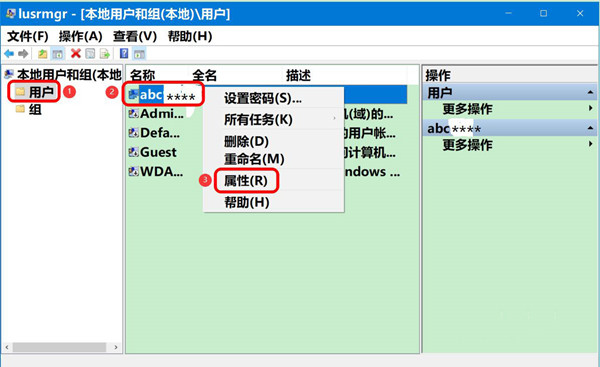Viewport: 600px width, 367px height.
Task: Click the Guest user account icon
Action: point(134,152)
